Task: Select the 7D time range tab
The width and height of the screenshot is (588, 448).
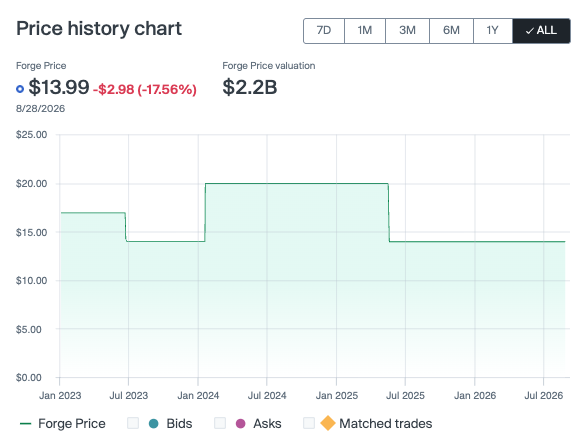Action: 324,30
